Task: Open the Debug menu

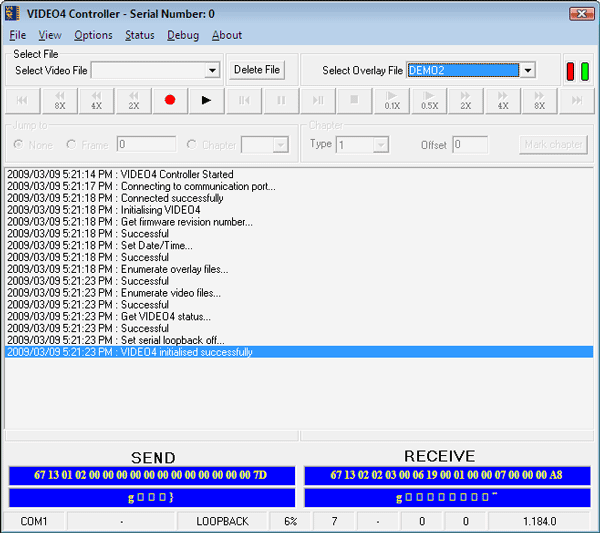Action: [x=183, y=35]
